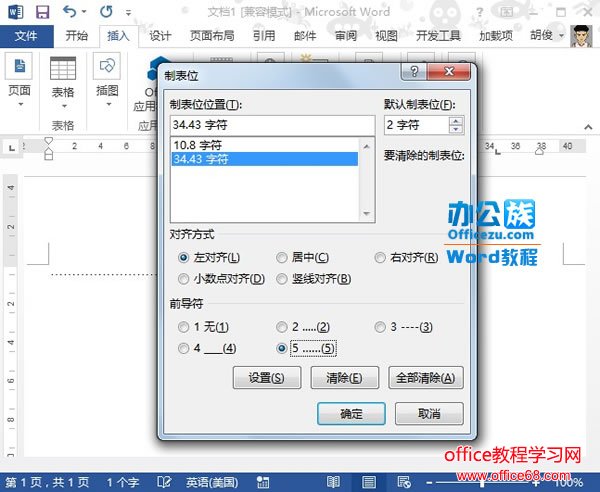Open the 胡俊 account dropdown

[547, 36]
